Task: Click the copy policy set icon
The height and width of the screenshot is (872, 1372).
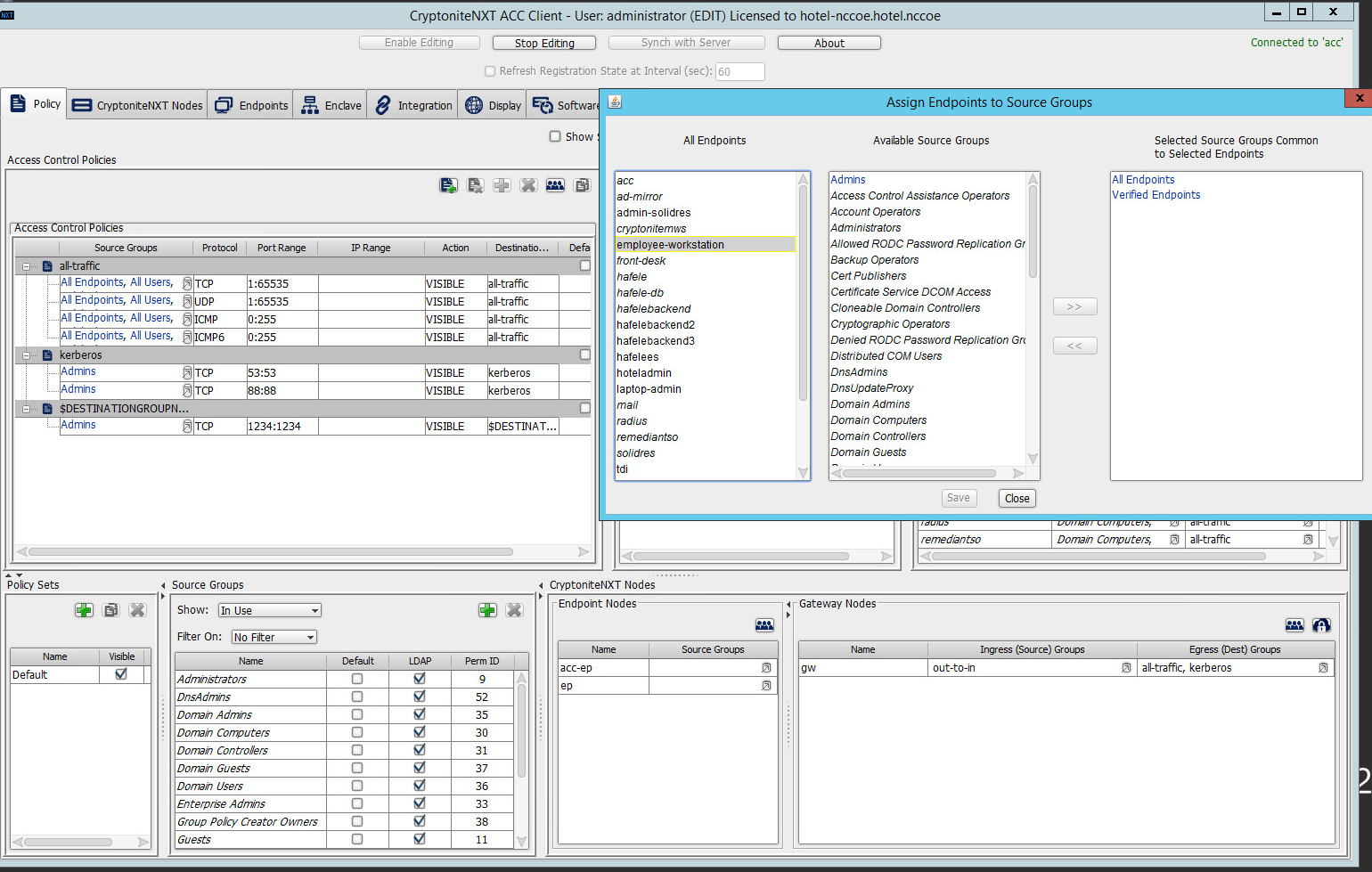Action: click(x=110, y=610)
